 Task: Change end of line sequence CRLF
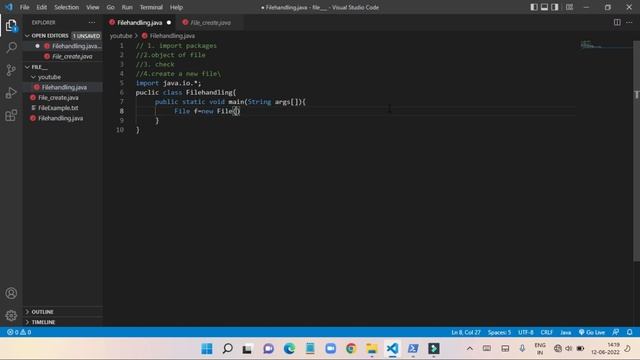click(x=547, y=332)
